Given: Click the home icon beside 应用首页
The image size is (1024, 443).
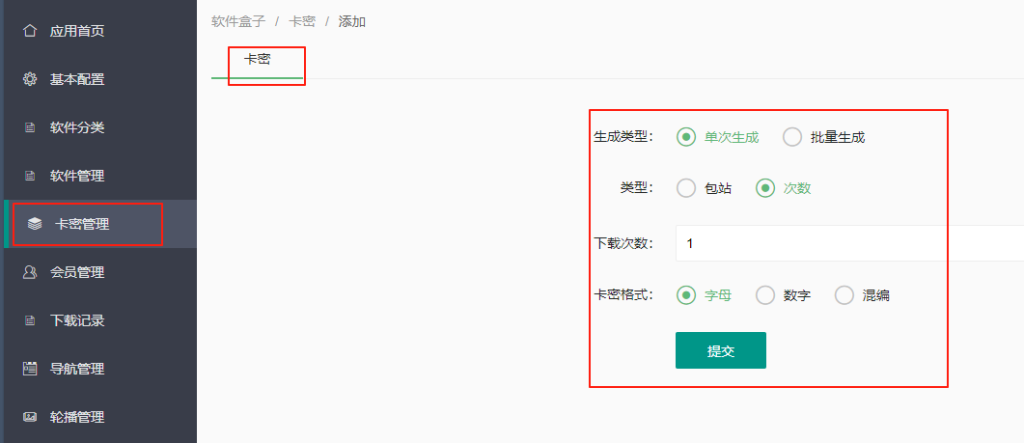Looking at the screenshot, I should pyautogui.click(x=29, y=31).
